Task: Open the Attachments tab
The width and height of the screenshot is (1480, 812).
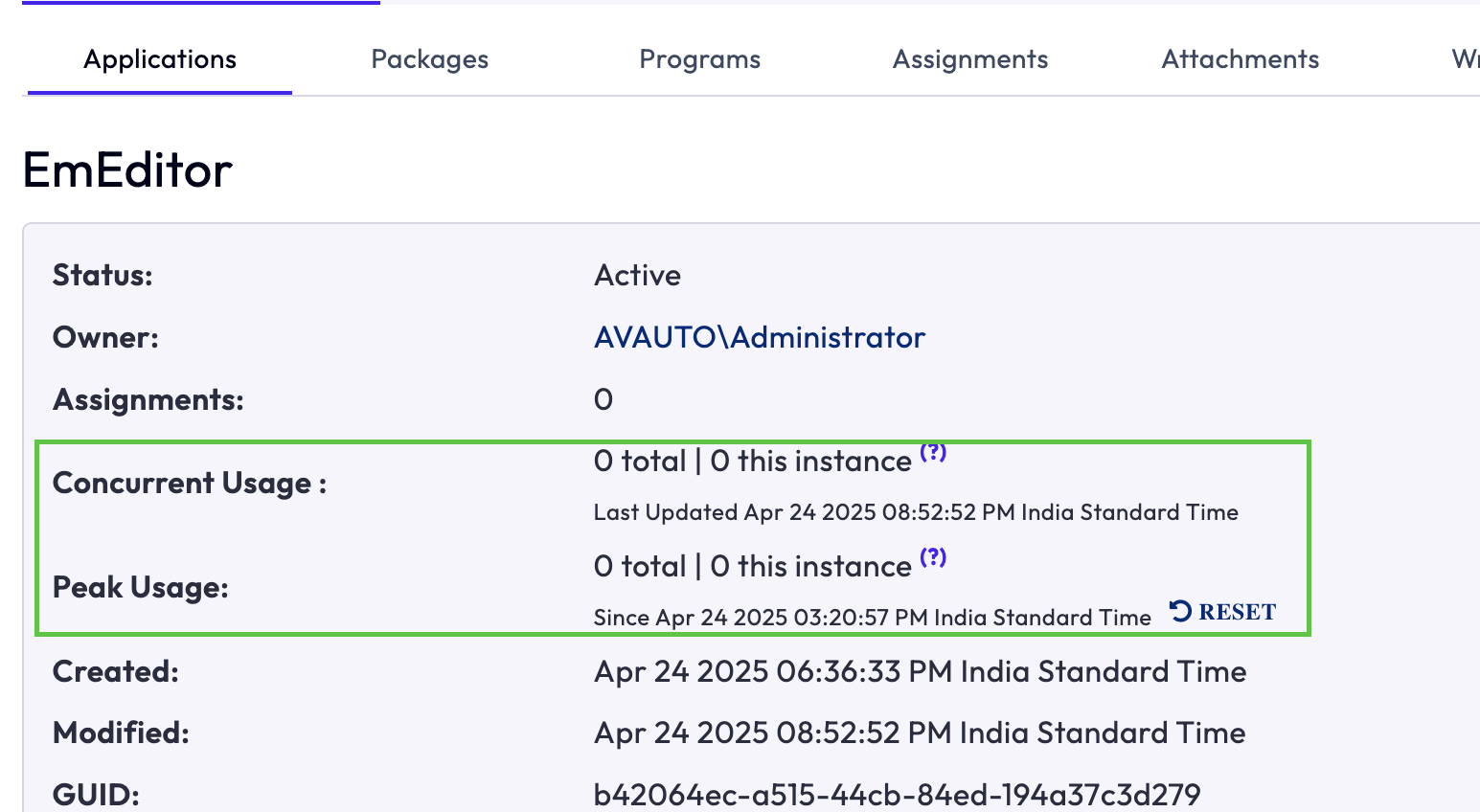Action: coord(1241,59)
